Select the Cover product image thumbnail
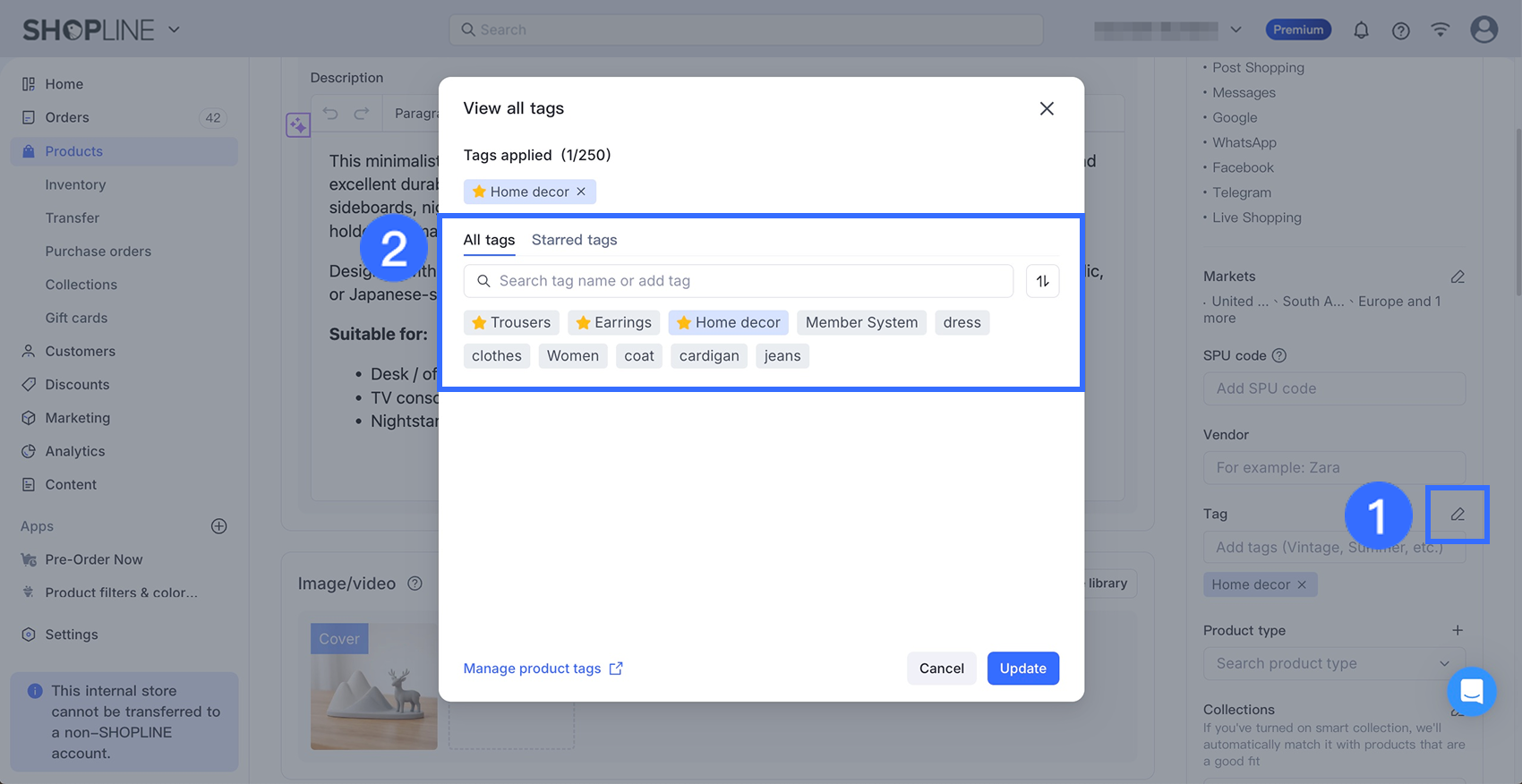Image resolution: width=1522 pixels, height=784 pixels. point(374,686)
